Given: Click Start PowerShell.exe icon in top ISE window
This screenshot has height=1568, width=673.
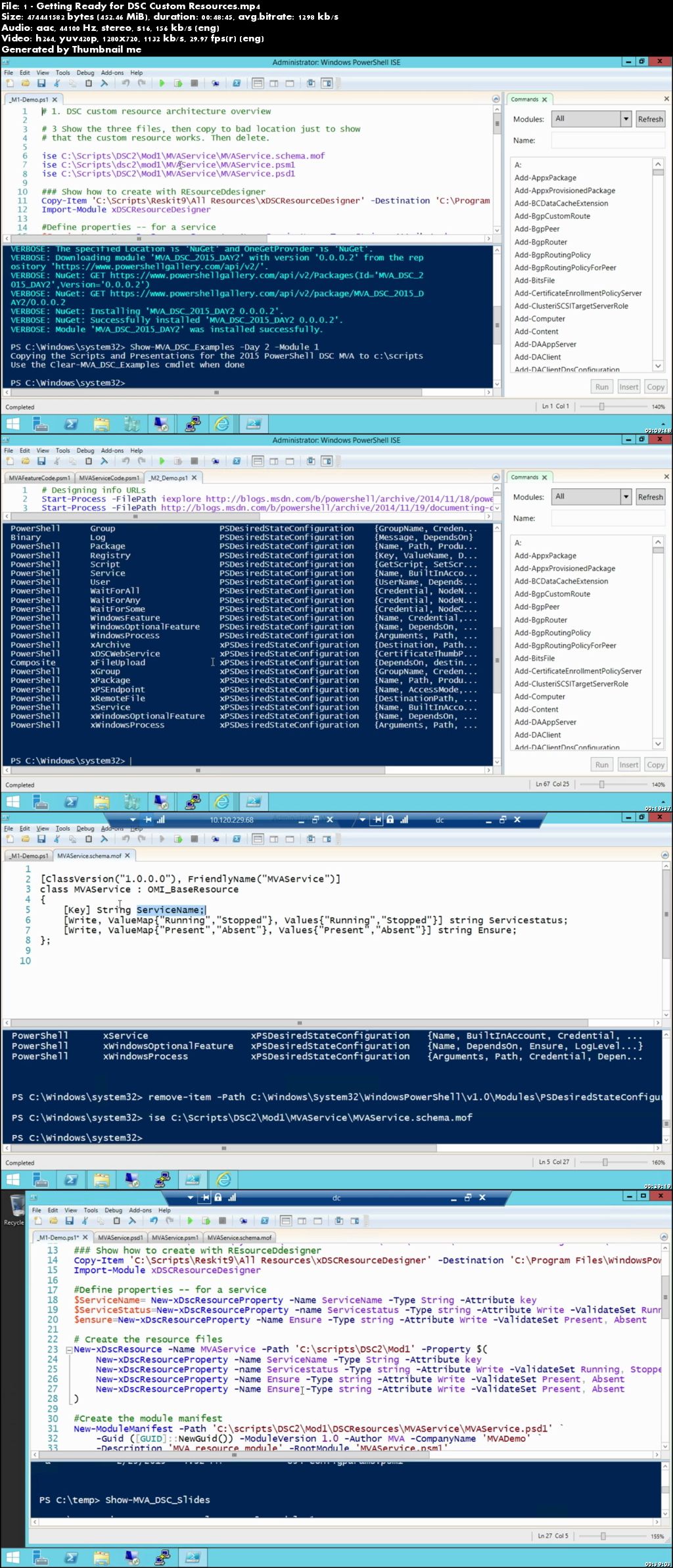Looking at the screenshot, I should click(x=237, y=83).
